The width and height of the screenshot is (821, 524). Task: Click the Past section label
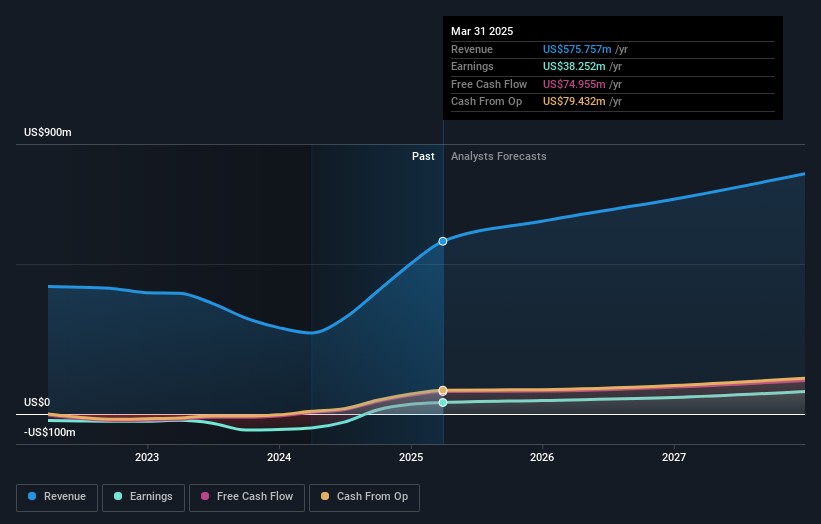click(423, 157)
